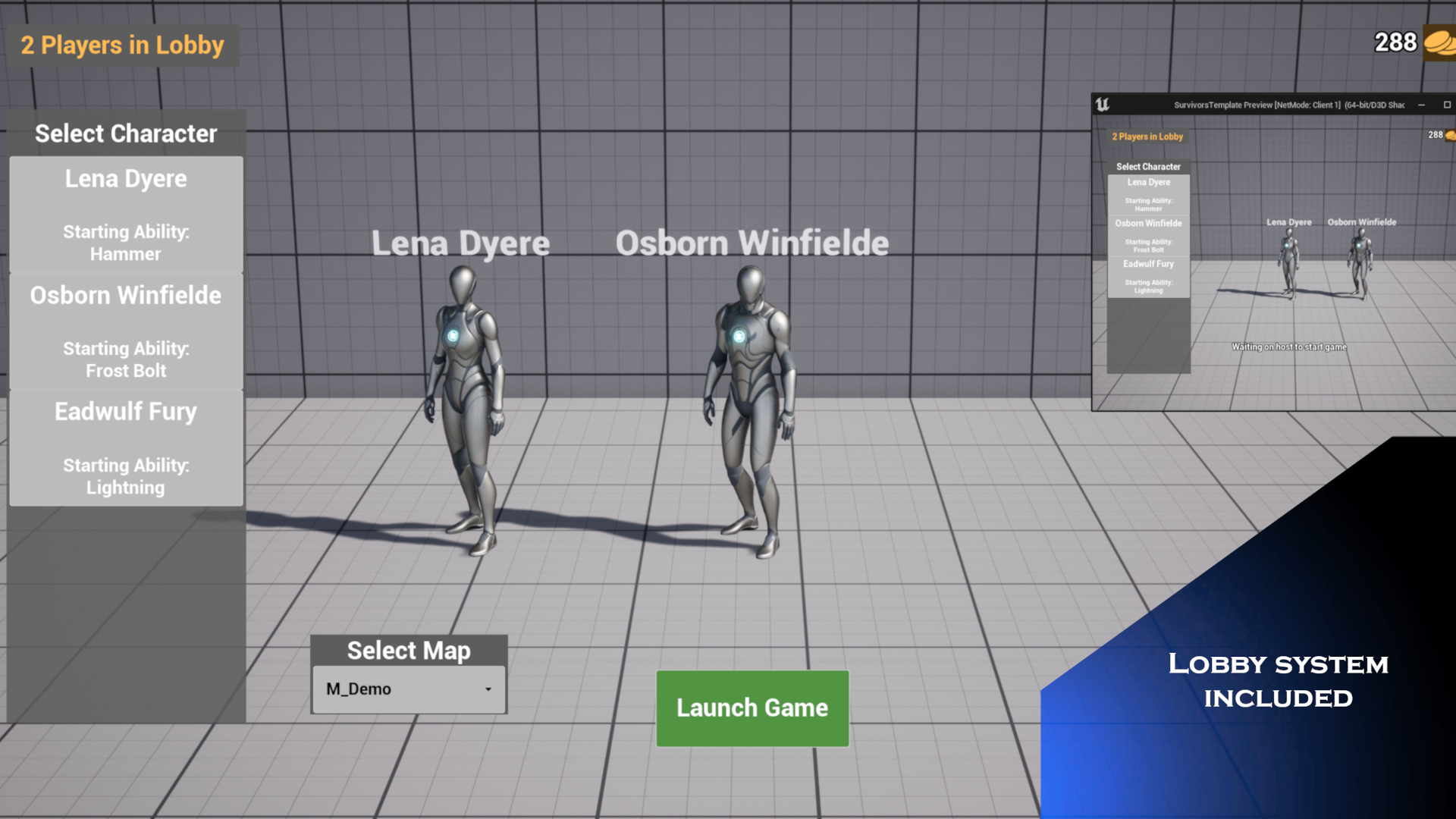Minimize the SurvivorsTemplate Preview window
Viewport: 1456px width, 819px height.
point(1421,105)
